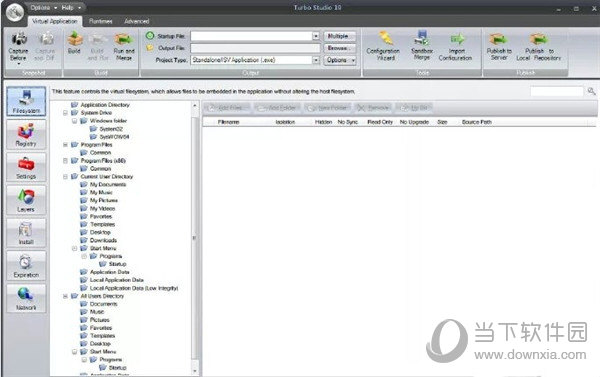Image resolution: width=600 pixels, height=377 pixels.
Task: Select the Favorites folder under Current User
Action: coord(96,217)
